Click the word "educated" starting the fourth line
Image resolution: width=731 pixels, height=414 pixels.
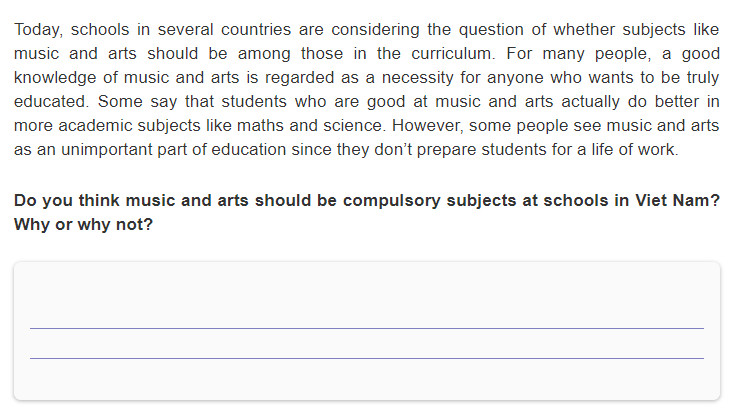coord(49,102)
